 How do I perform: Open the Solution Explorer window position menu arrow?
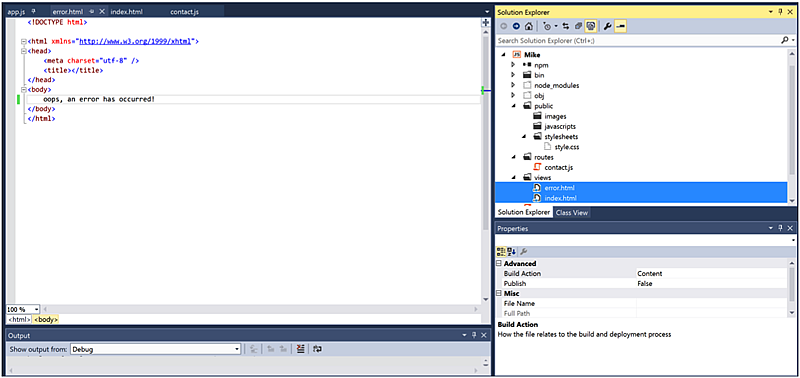(771, 12)
